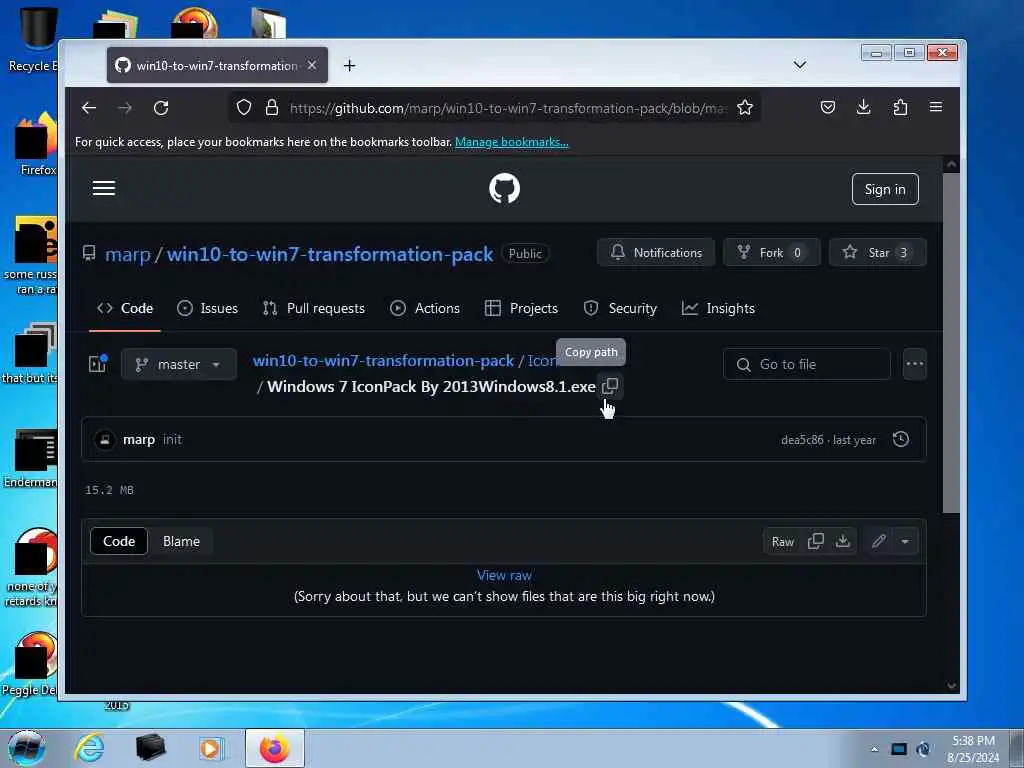Open the Pull requests tab

tap(313, 308)
